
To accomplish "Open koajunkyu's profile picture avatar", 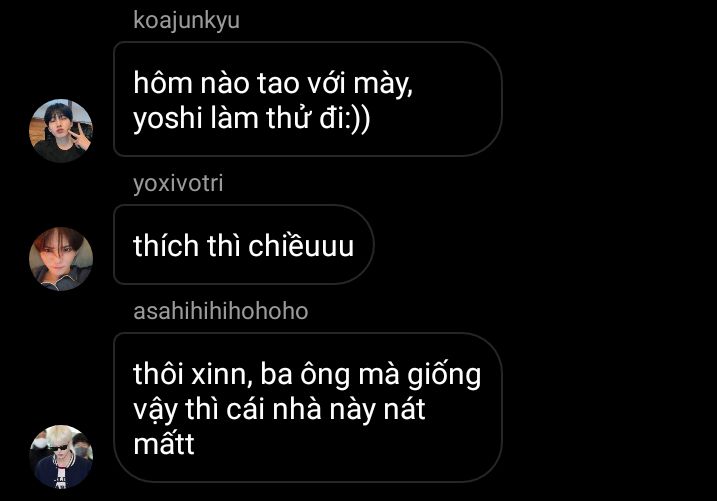I will coord(61,131).
